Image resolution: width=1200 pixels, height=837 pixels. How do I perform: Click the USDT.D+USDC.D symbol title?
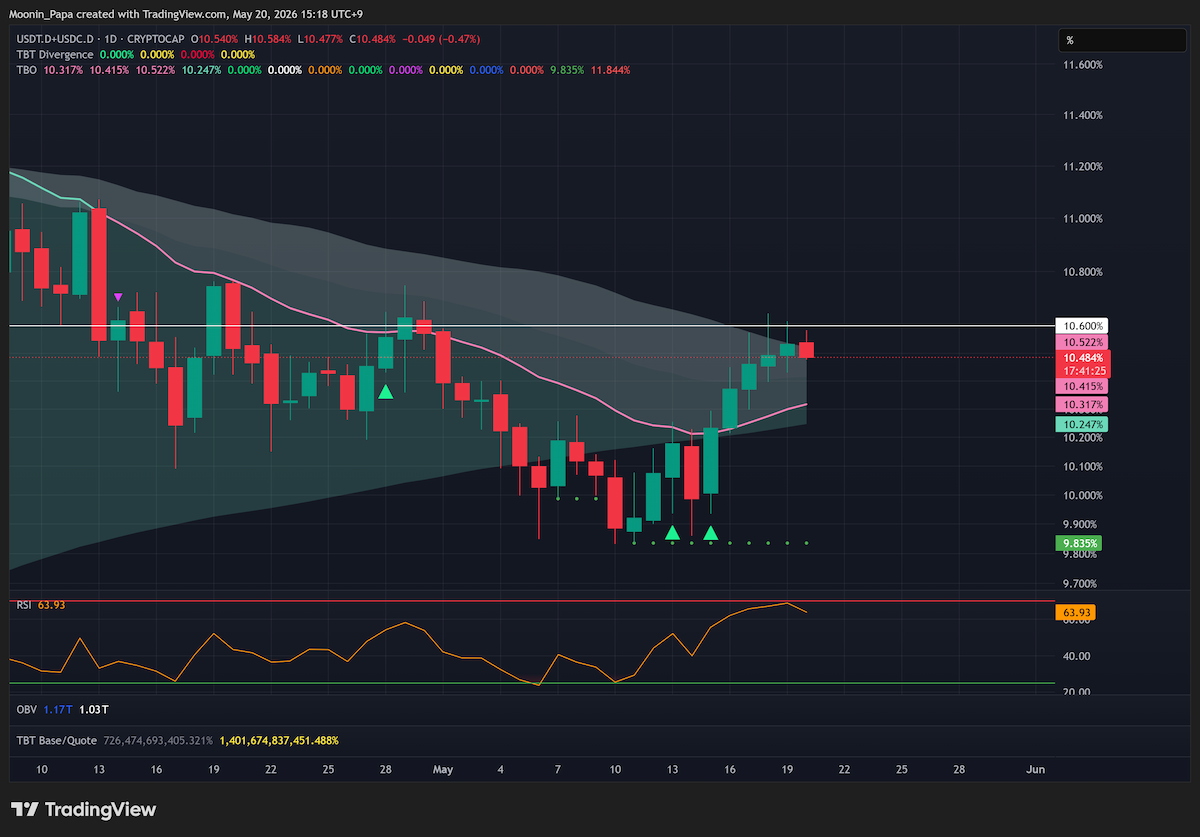(x=53, y=39)
